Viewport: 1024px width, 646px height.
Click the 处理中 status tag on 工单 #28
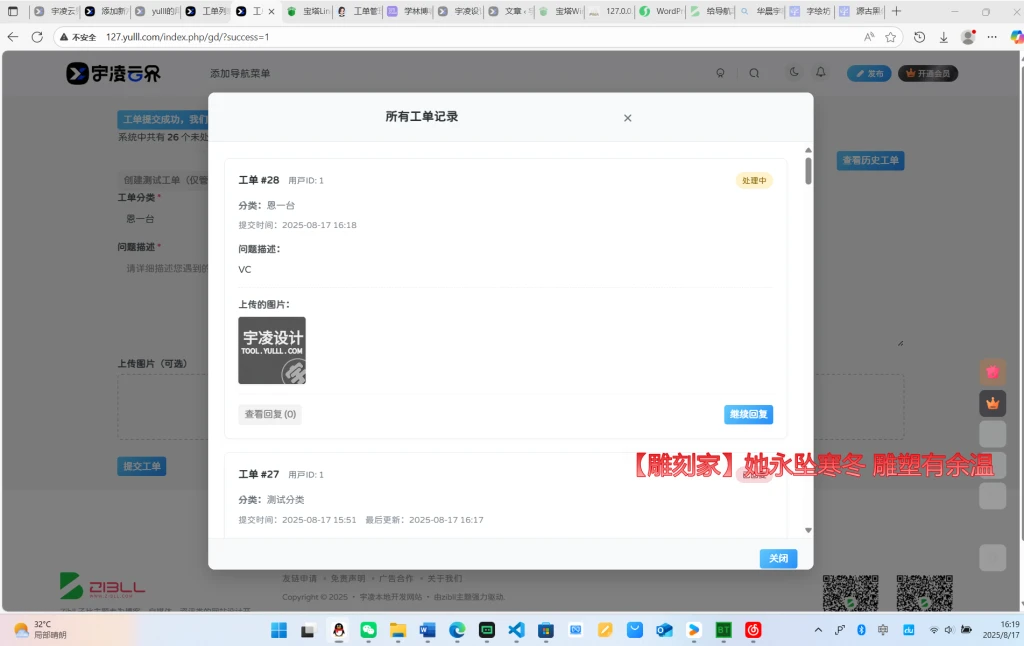pyautogui.click(x=754, y=179)
